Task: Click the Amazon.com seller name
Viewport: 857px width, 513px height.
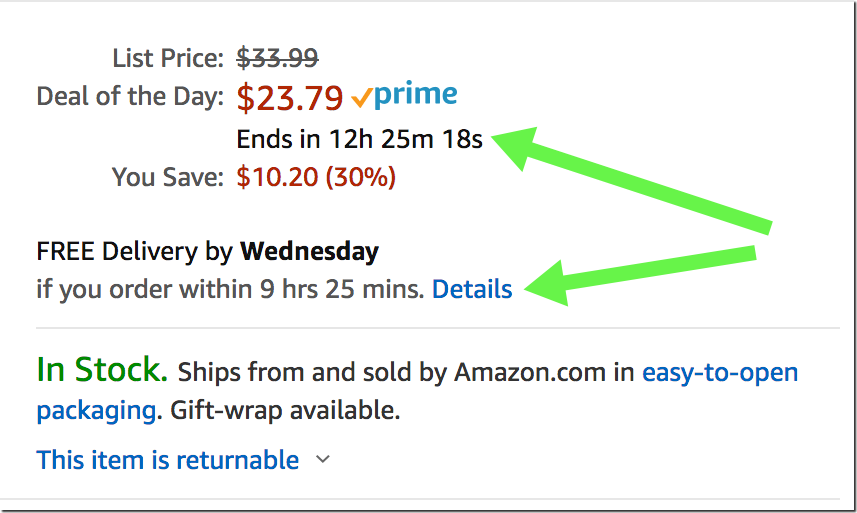Action: (530, 373)
